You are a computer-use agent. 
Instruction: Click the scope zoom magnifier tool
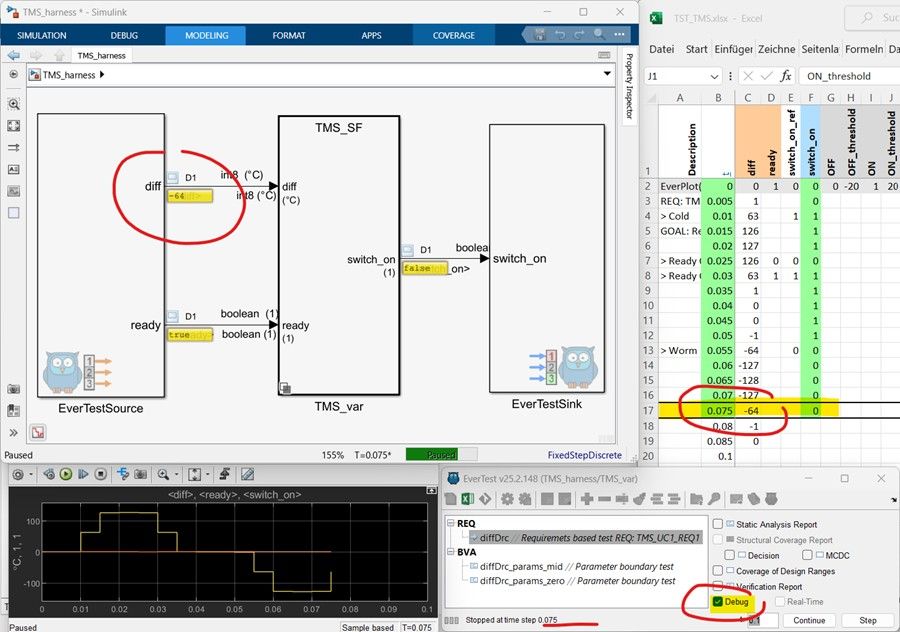[164, 474]
